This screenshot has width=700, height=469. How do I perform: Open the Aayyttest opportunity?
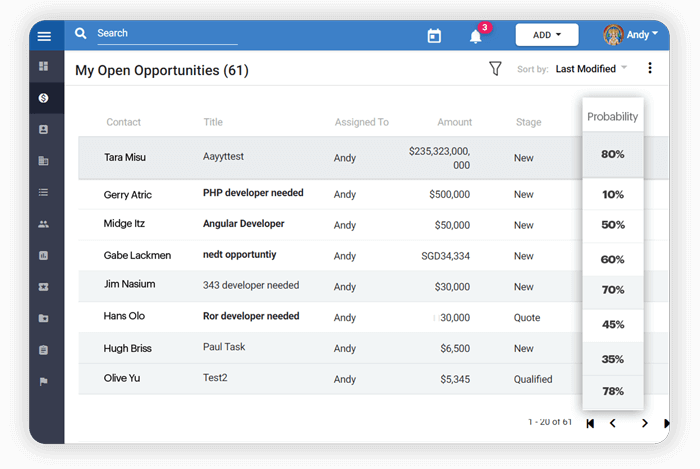(x=223, y=157)
